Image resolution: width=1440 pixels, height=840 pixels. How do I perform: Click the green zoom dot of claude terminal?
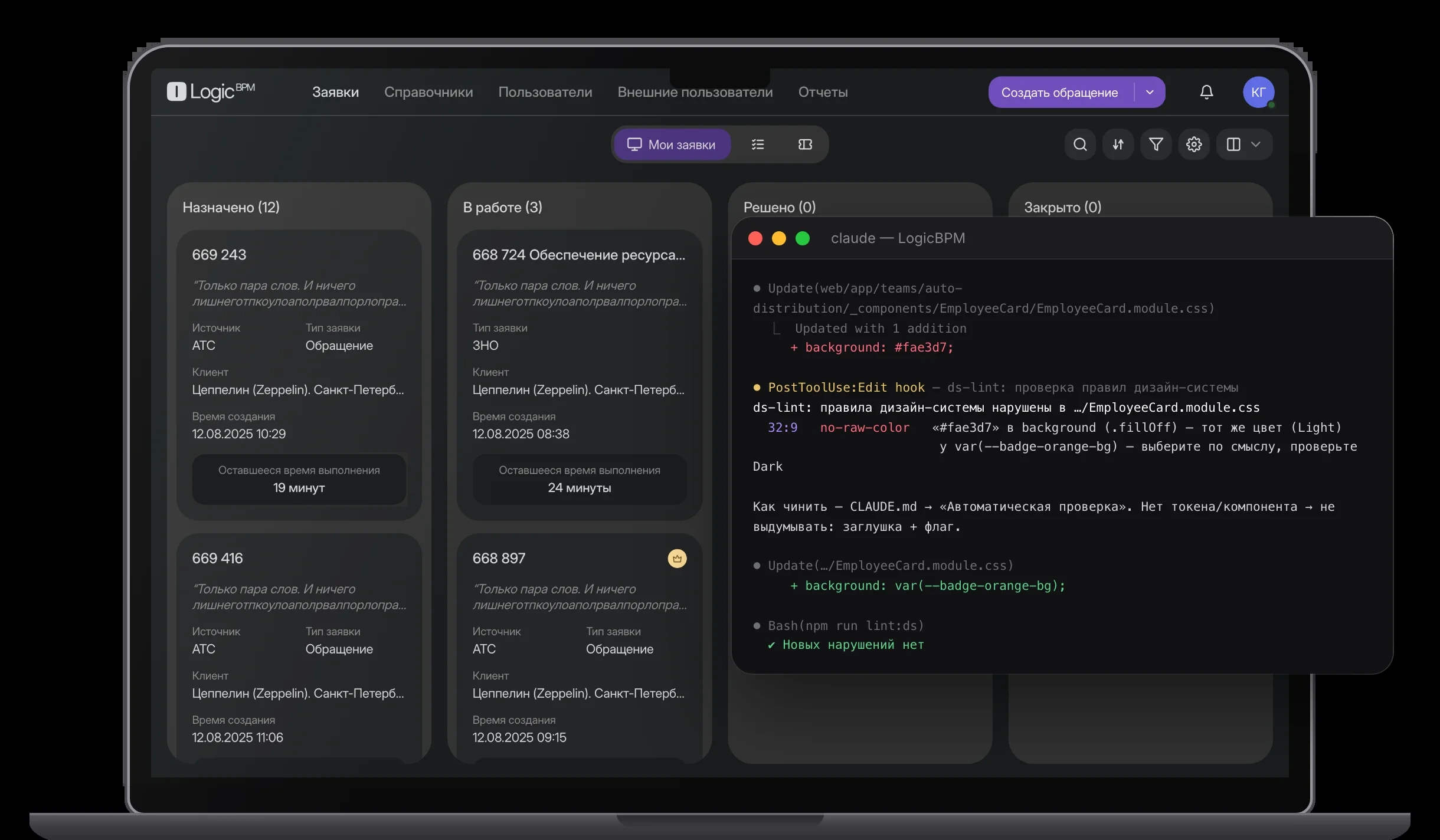click(803, 238)
